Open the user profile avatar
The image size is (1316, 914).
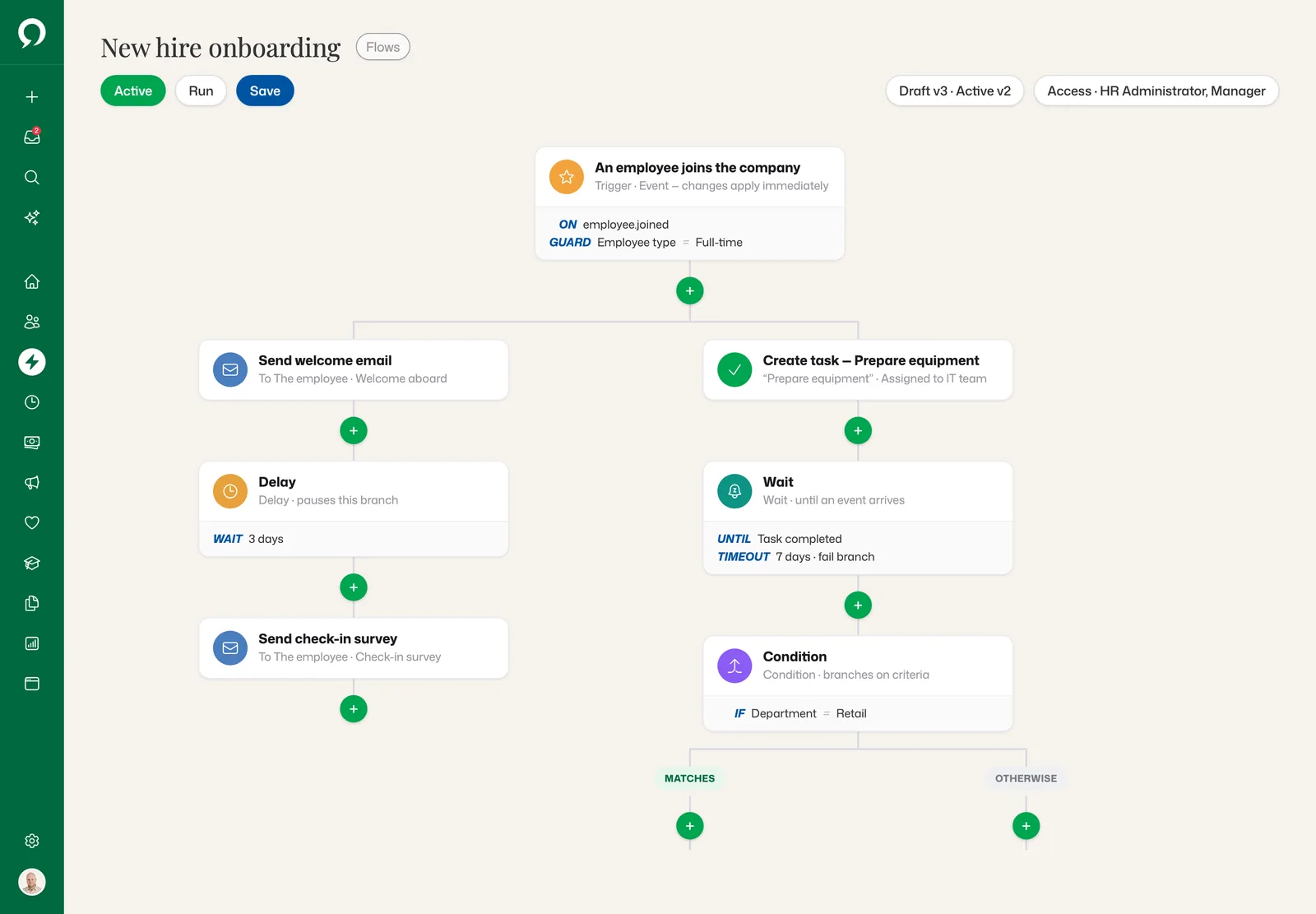click(32, 882)
